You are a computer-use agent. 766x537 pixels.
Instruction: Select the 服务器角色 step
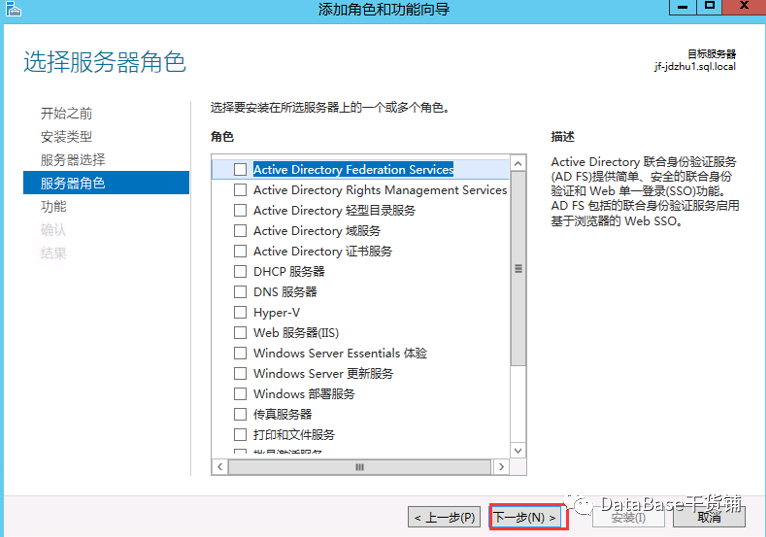pos(106,183)
